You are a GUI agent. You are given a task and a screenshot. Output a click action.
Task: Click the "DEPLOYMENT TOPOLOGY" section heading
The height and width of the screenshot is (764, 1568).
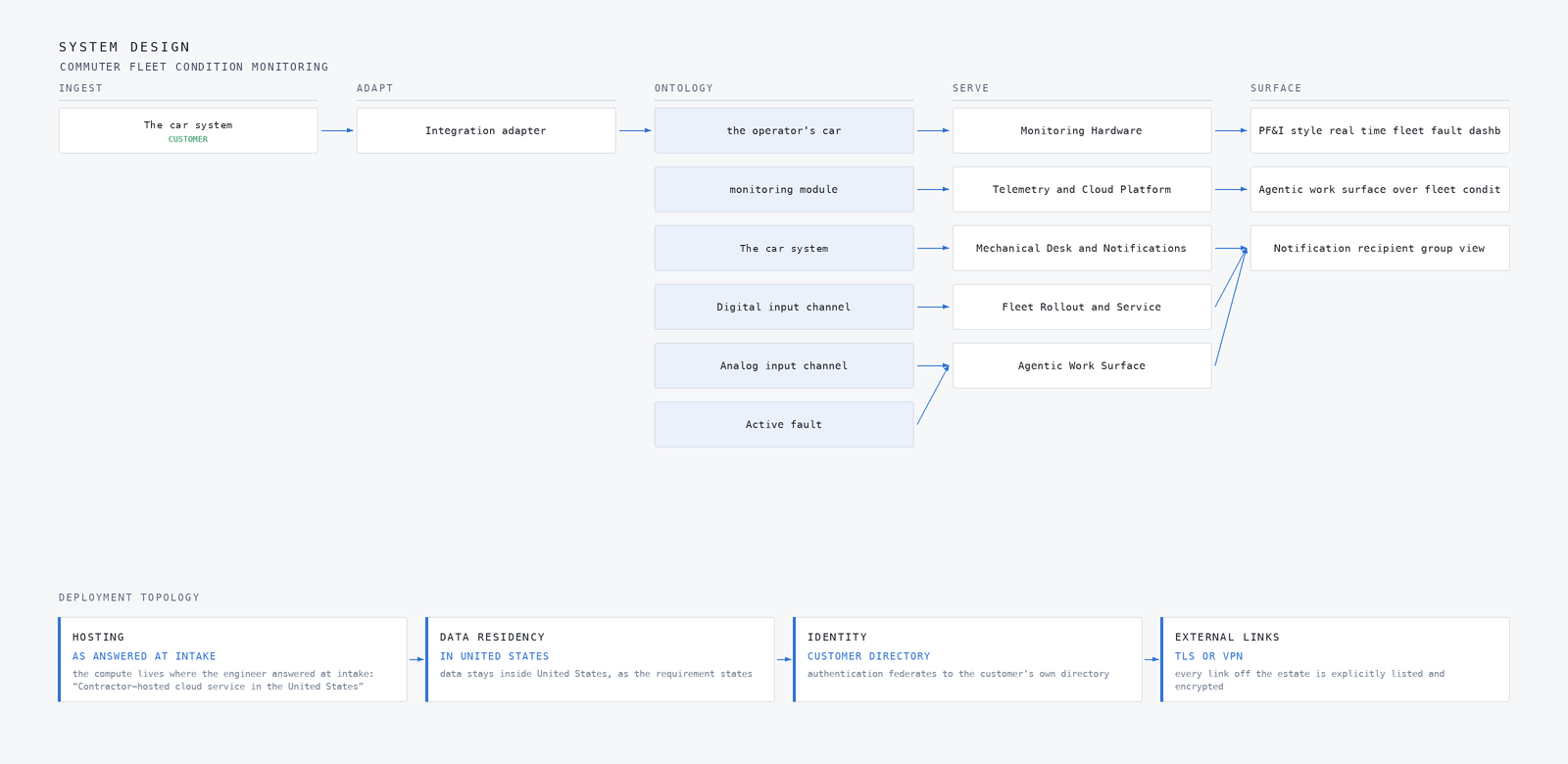pos(129,597)
